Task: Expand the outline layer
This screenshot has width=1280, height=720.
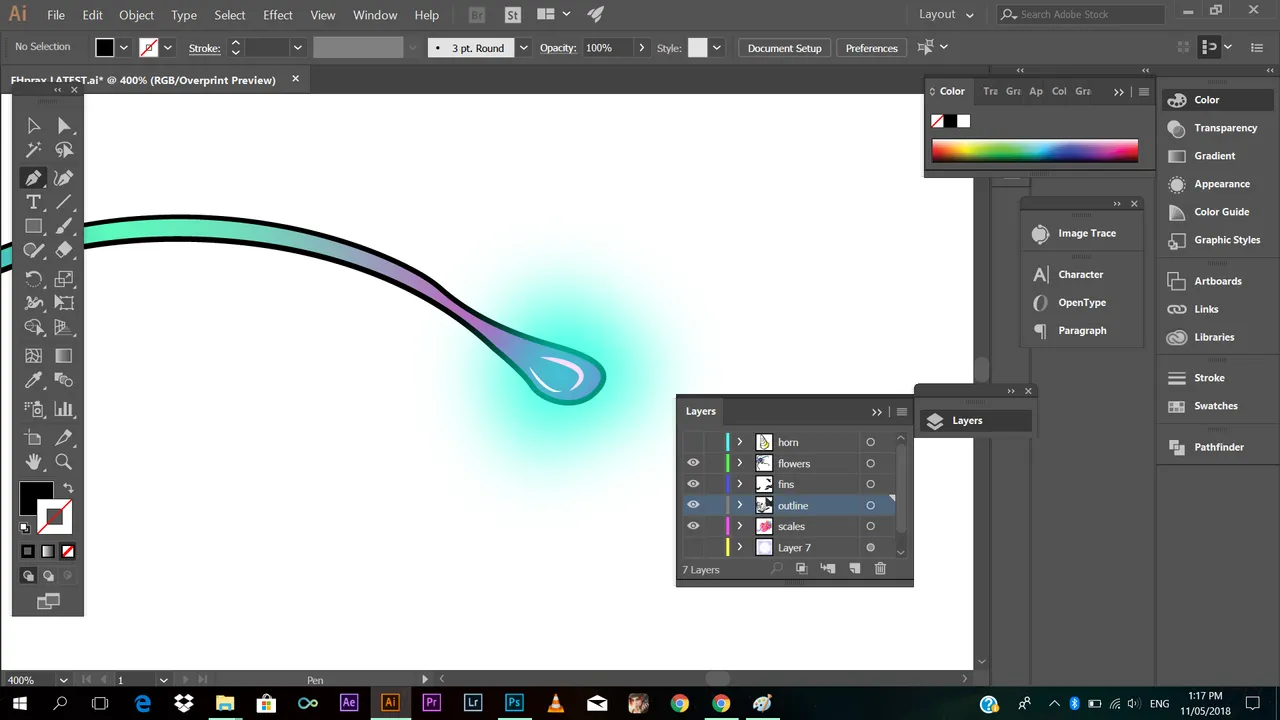Action: pos(740,505)
